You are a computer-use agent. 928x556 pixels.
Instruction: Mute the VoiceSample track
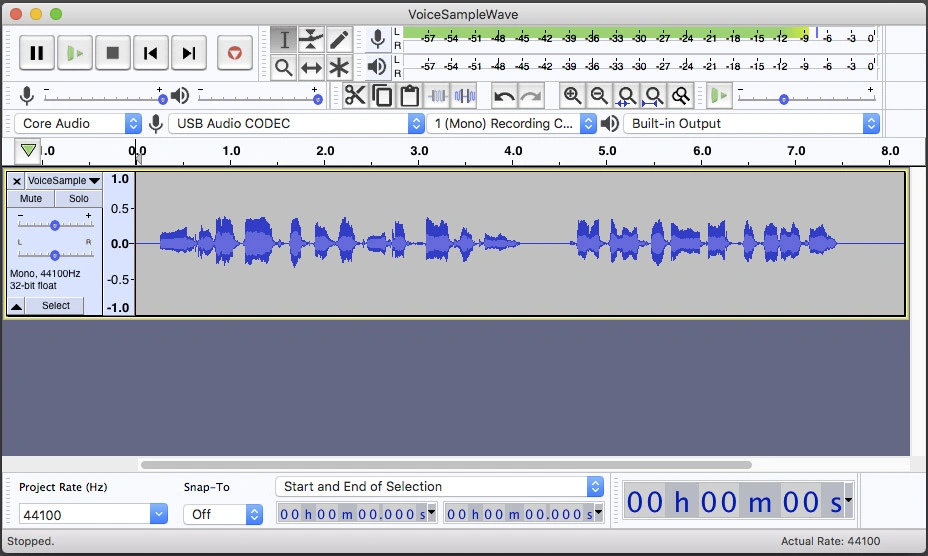click(31, 198)
